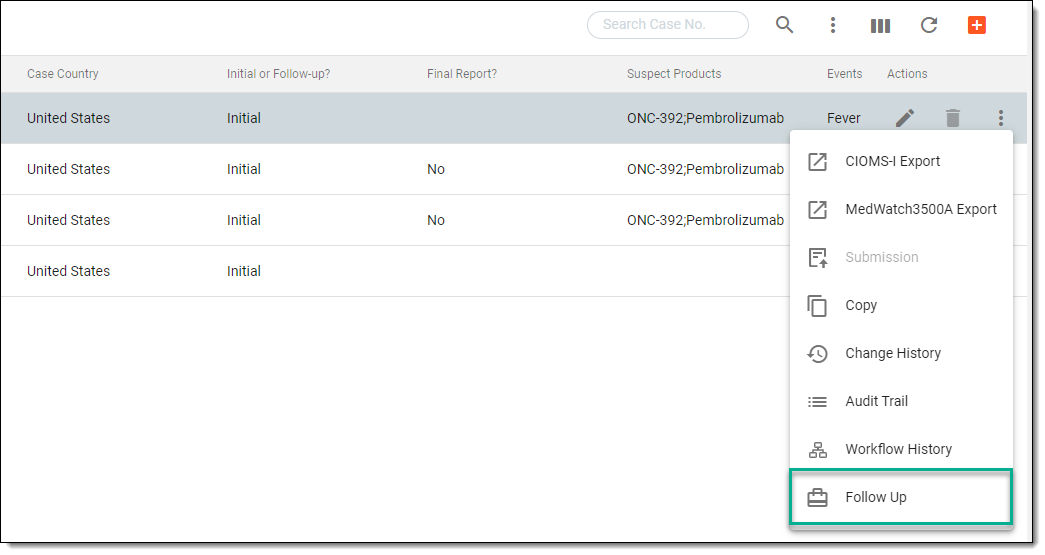Click the Events column header
Image resolution: width=1045 pixels, height=555 pixels.
(x=844, y=74)
